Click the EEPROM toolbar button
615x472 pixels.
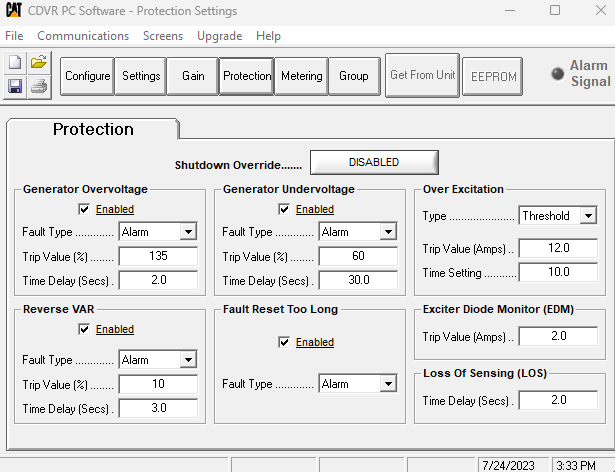tap(492, 76)
